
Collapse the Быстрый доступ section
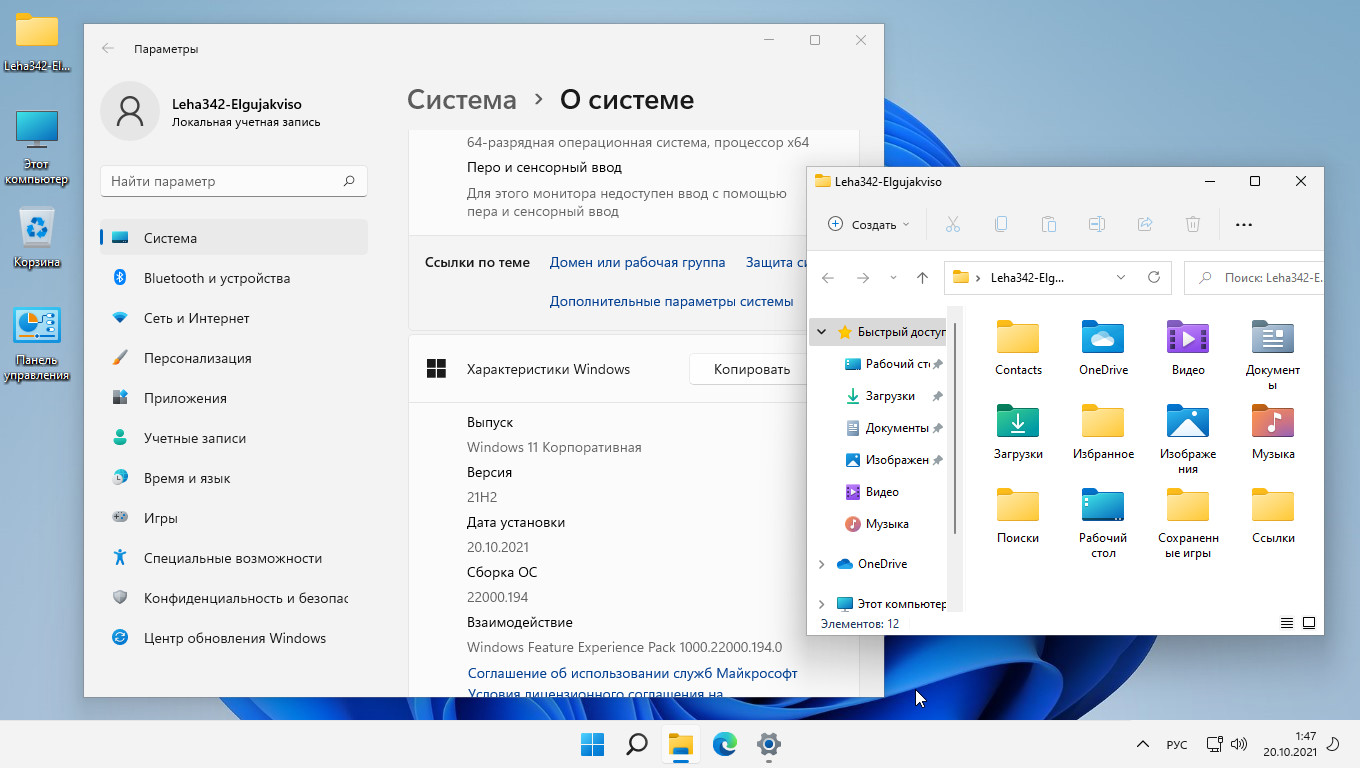(822, 332)
